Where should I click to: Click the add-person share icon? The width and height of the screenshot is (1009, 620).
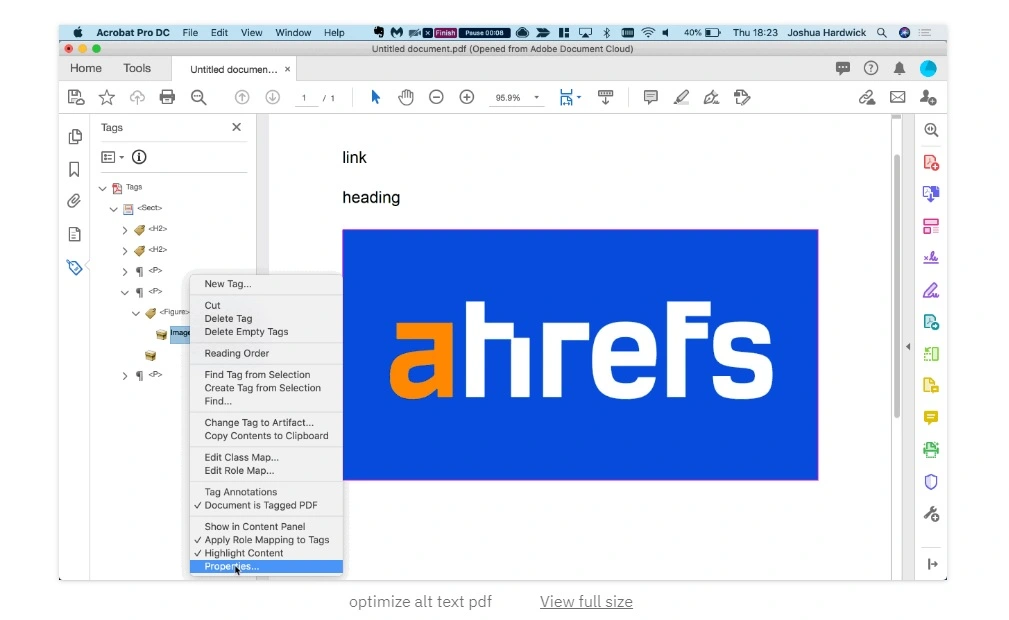click(x=928, y=97)
